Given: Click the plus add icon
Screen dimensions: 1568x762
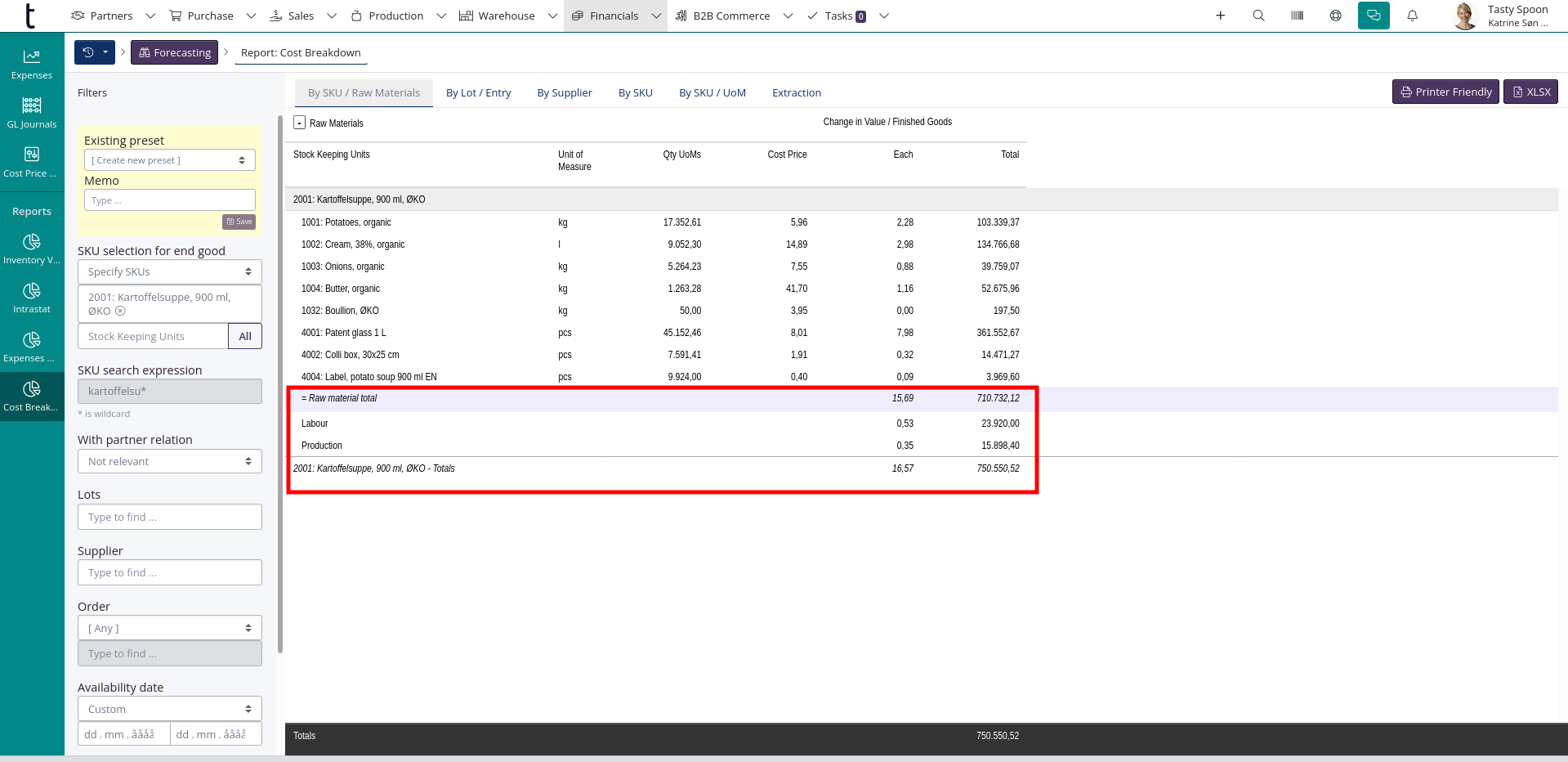Looking at the screenshot, I should coord(1220,16).
